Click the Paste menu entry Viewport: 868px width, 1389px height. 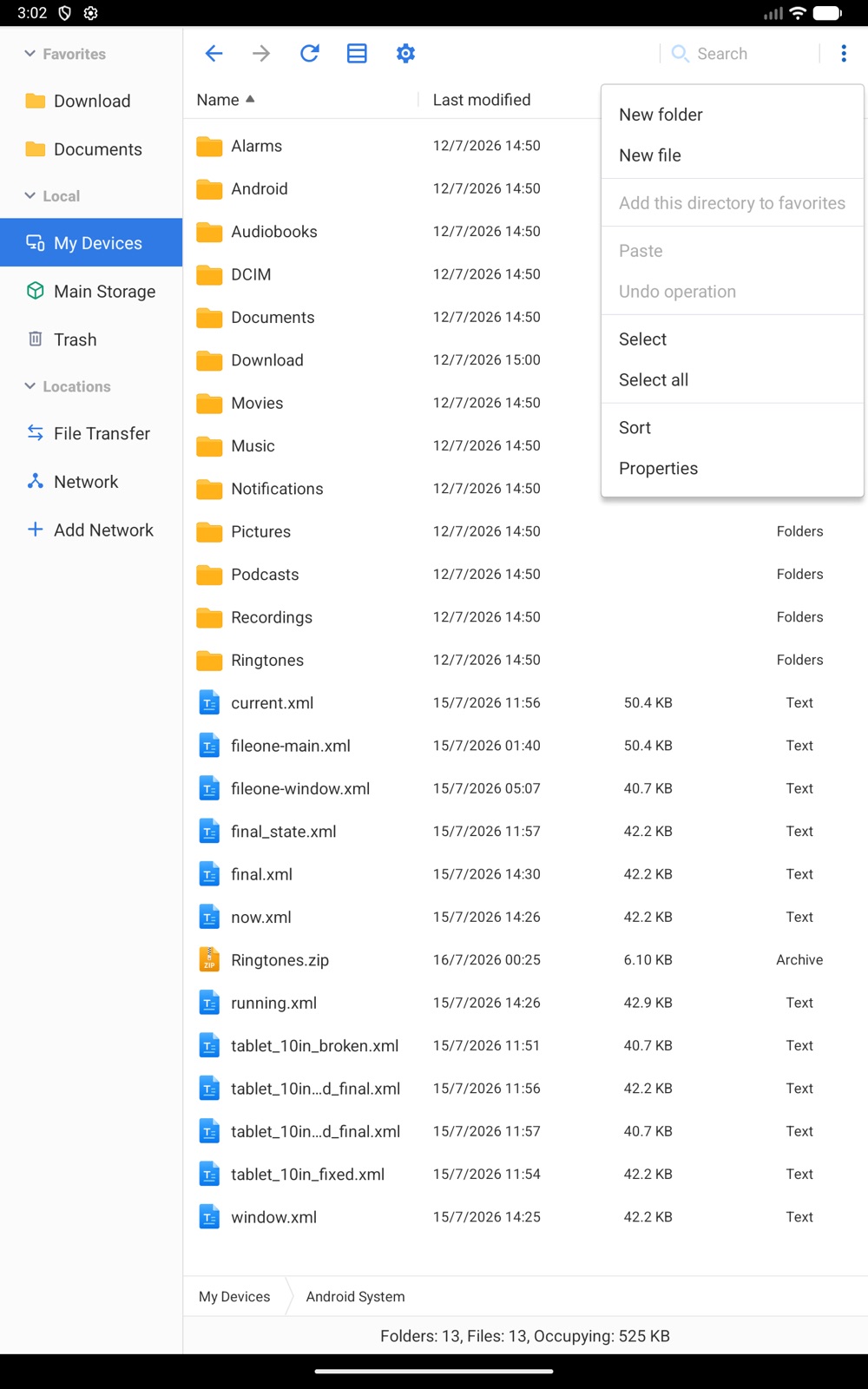pyautogui.click(x=733, y=251)
